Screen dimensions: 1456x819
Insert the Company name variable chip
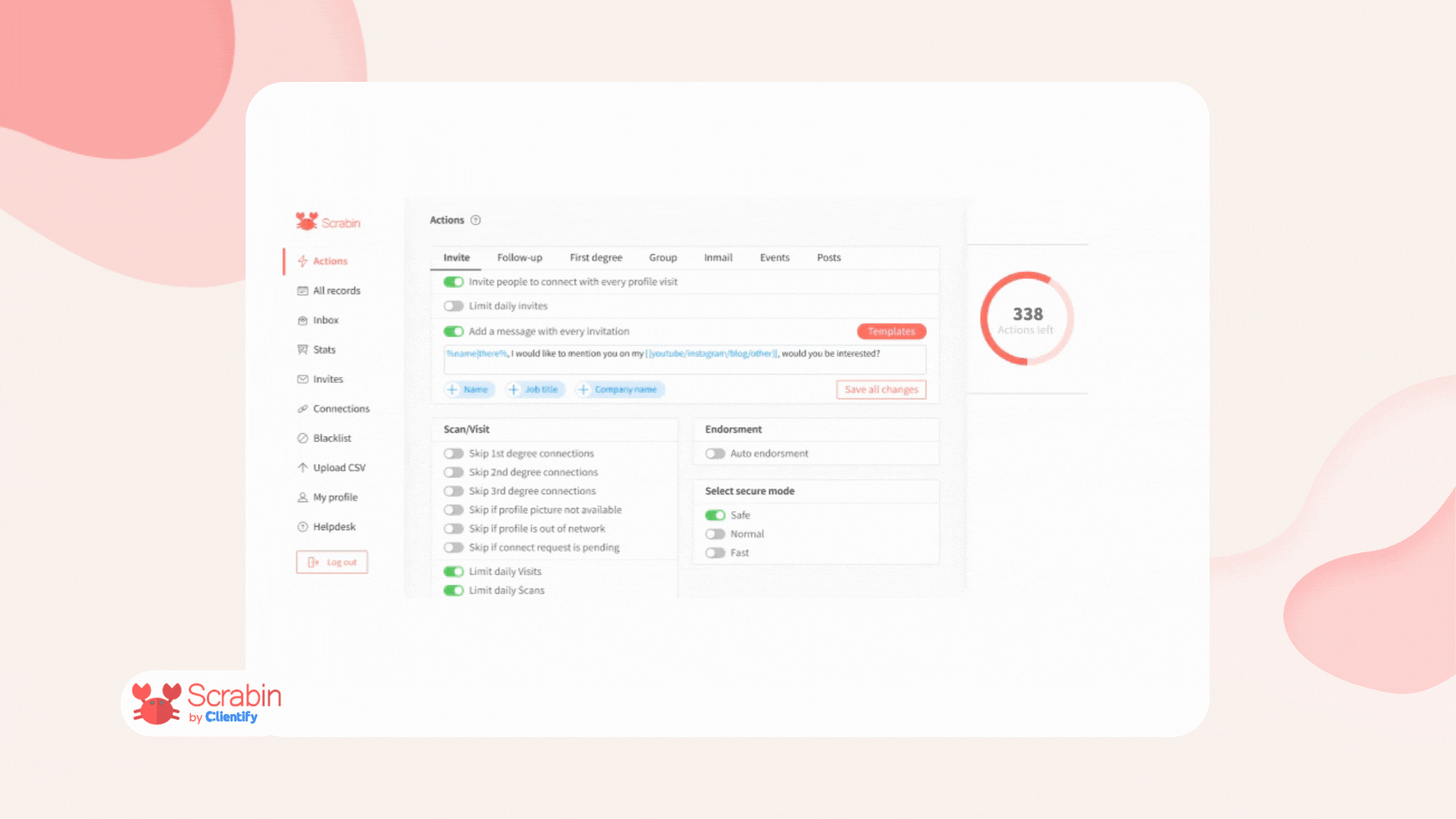620,390
